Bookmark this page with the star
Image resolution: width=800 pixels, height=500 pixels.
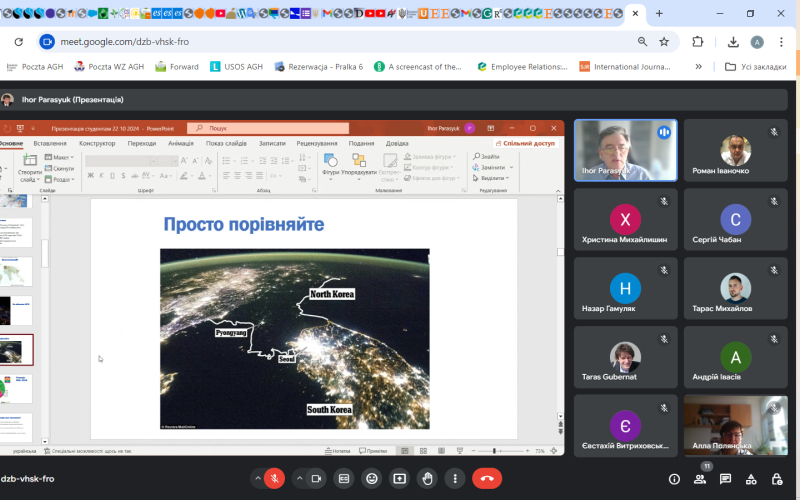(x=664, y=42)
